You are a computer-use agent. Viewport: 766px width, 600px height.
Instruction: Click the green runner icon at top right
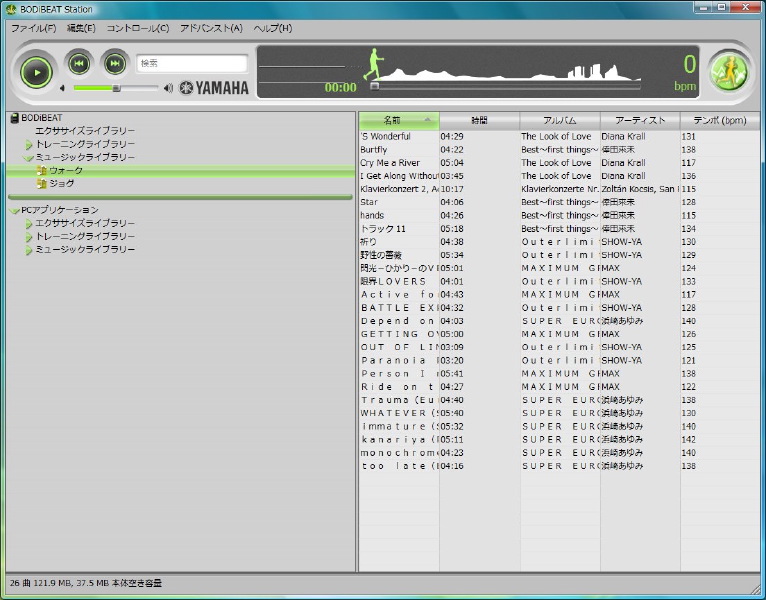(728, 70)
